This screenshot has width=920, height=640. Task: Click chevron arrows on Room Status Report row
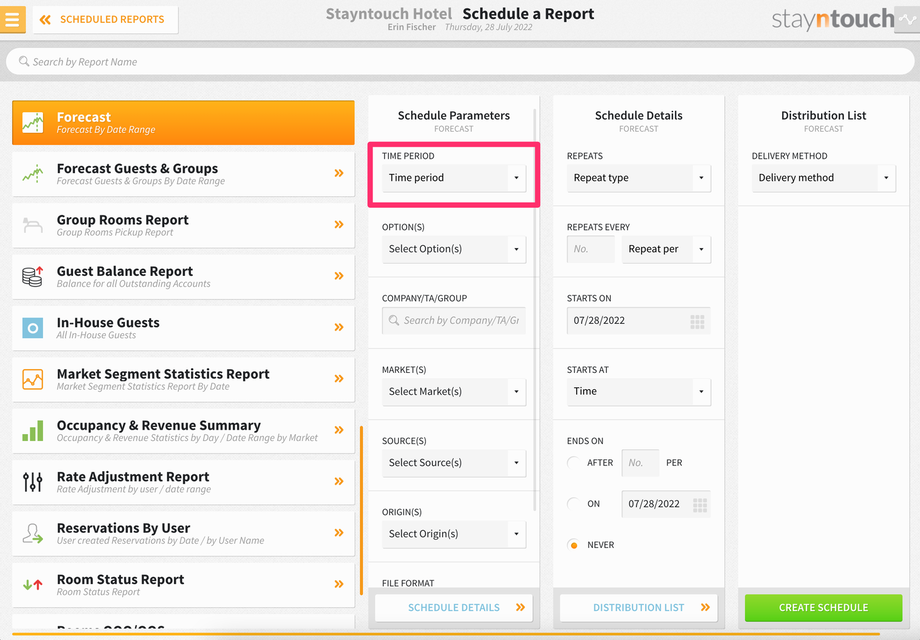pos(339,584)
